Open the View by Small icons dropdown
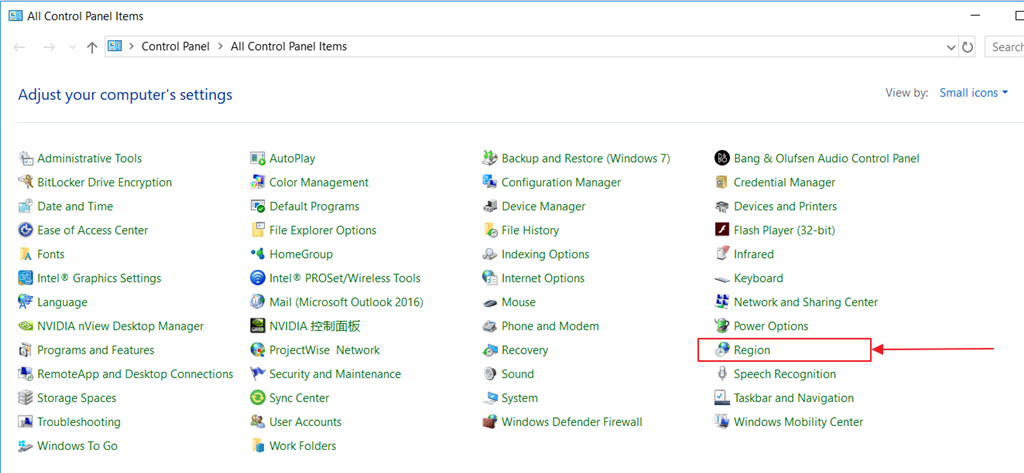The image size is (1024, 473). point(973,93)
